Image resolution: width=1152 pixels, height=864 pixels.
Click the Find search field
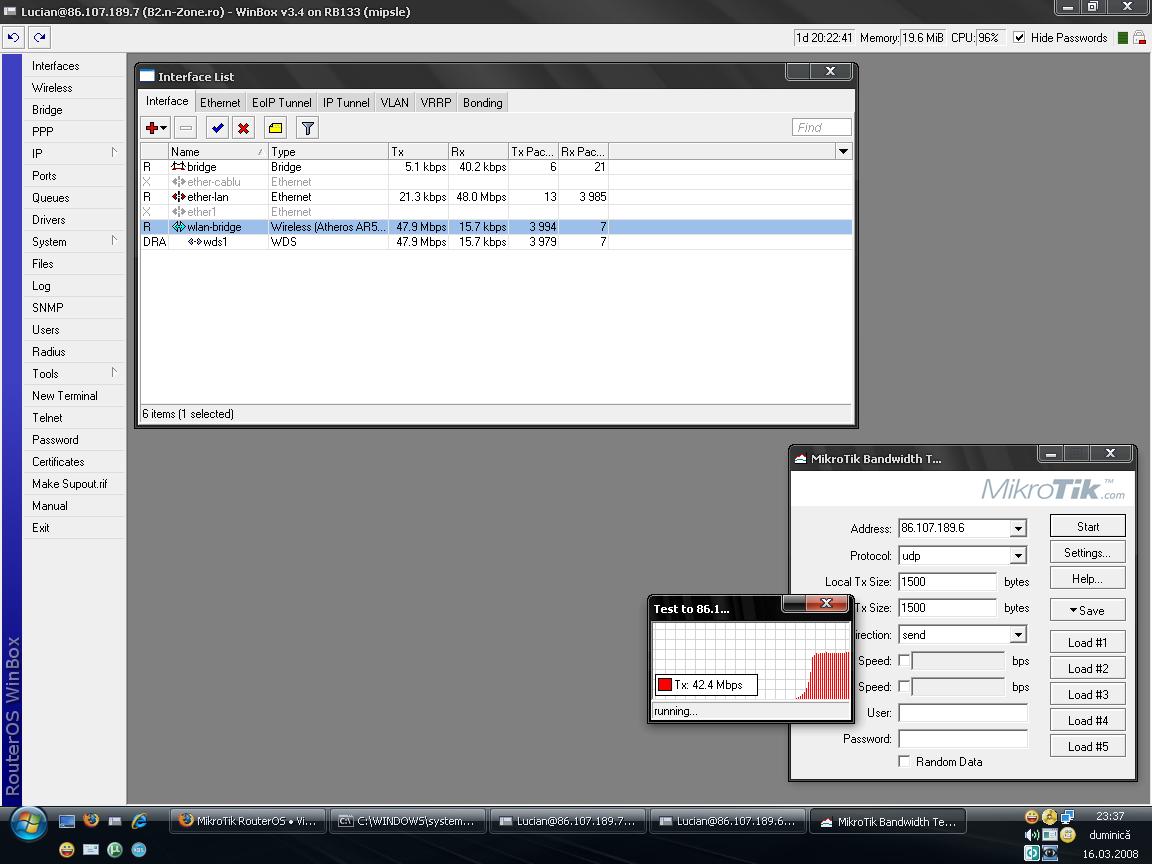[821, 127]
